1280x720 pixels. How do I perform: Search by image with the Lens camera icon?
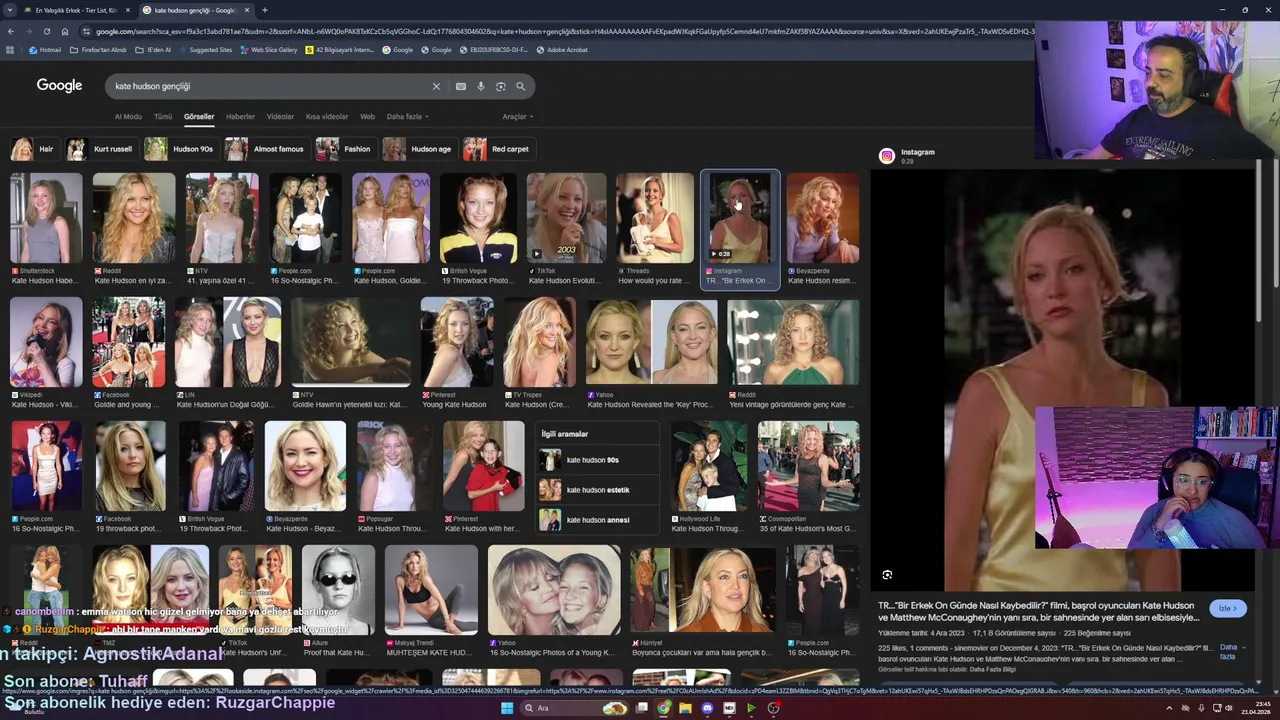point(501,86)
